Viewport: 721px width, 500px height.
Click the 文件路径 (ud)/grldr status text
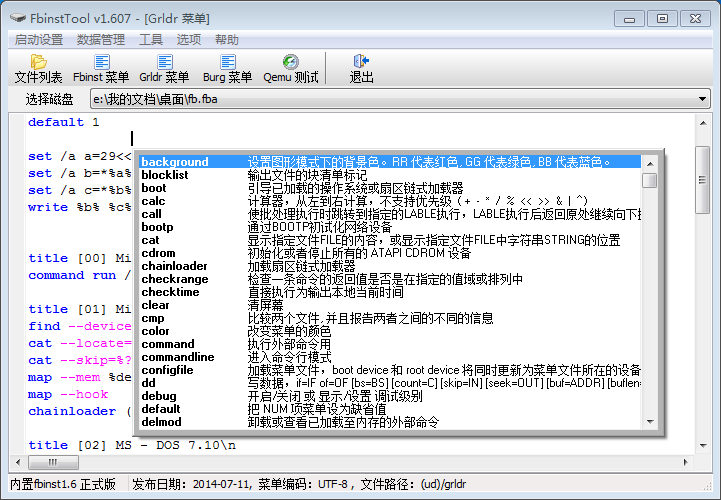[413, 484]
